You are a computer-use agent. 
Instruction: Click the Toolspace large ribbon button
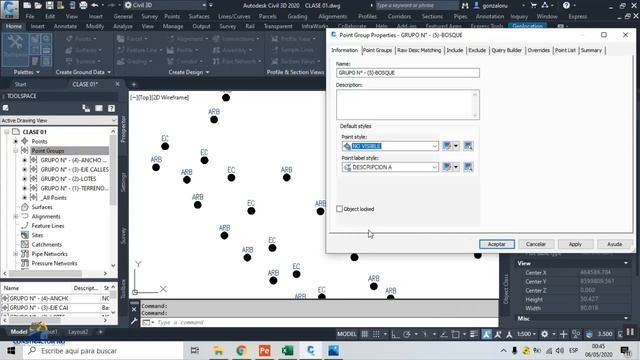[15, 50]
